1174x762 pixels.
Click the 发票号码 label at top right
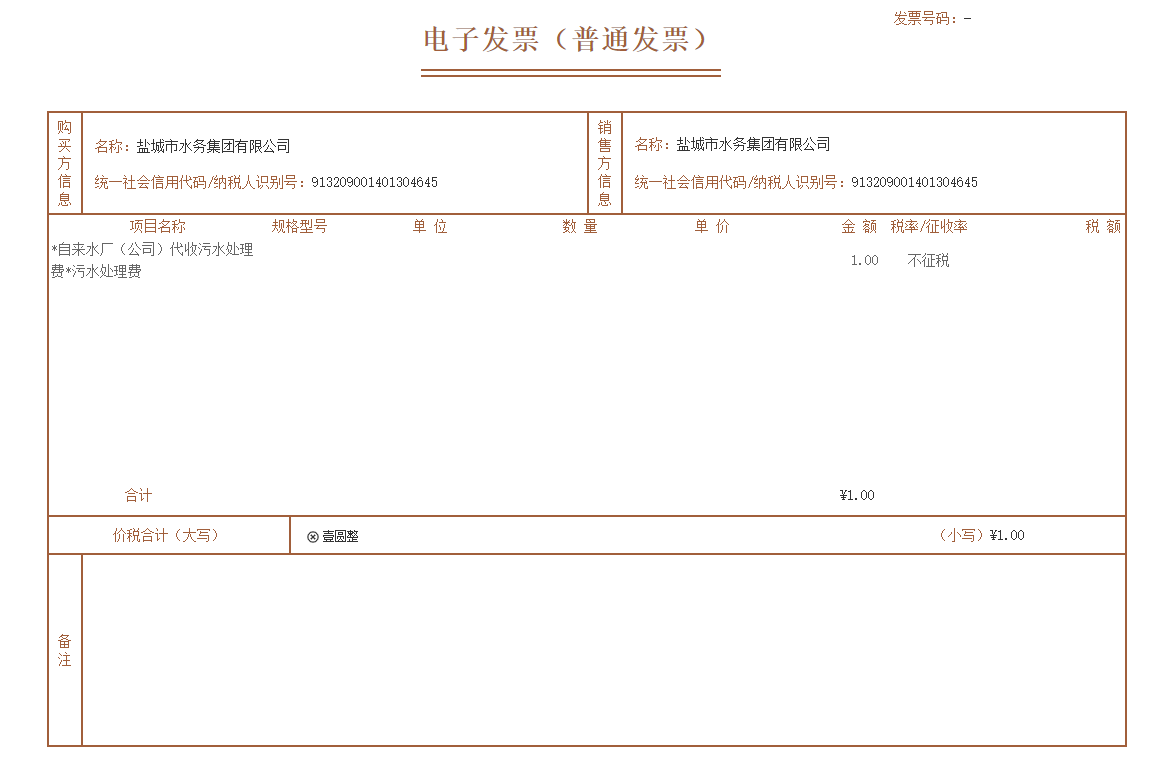click(x=925, y=19)
